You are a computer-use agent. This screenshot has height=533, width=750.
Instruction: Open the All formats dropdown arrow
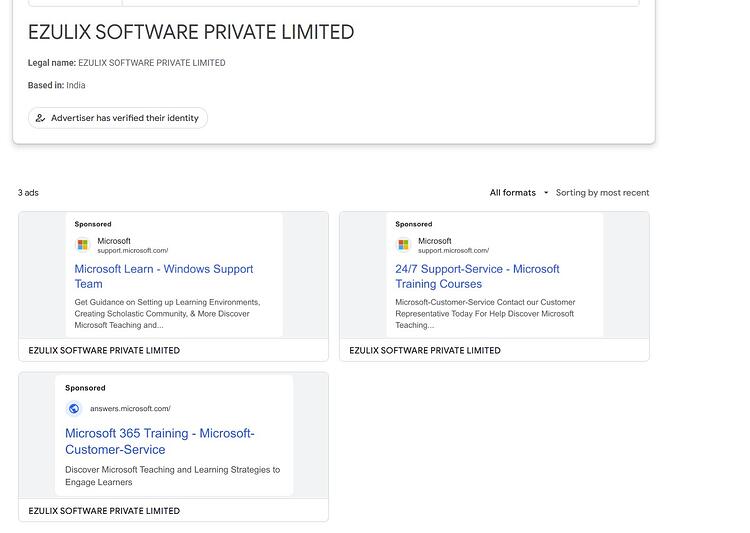pyautogui.click(x=546, y=193)
